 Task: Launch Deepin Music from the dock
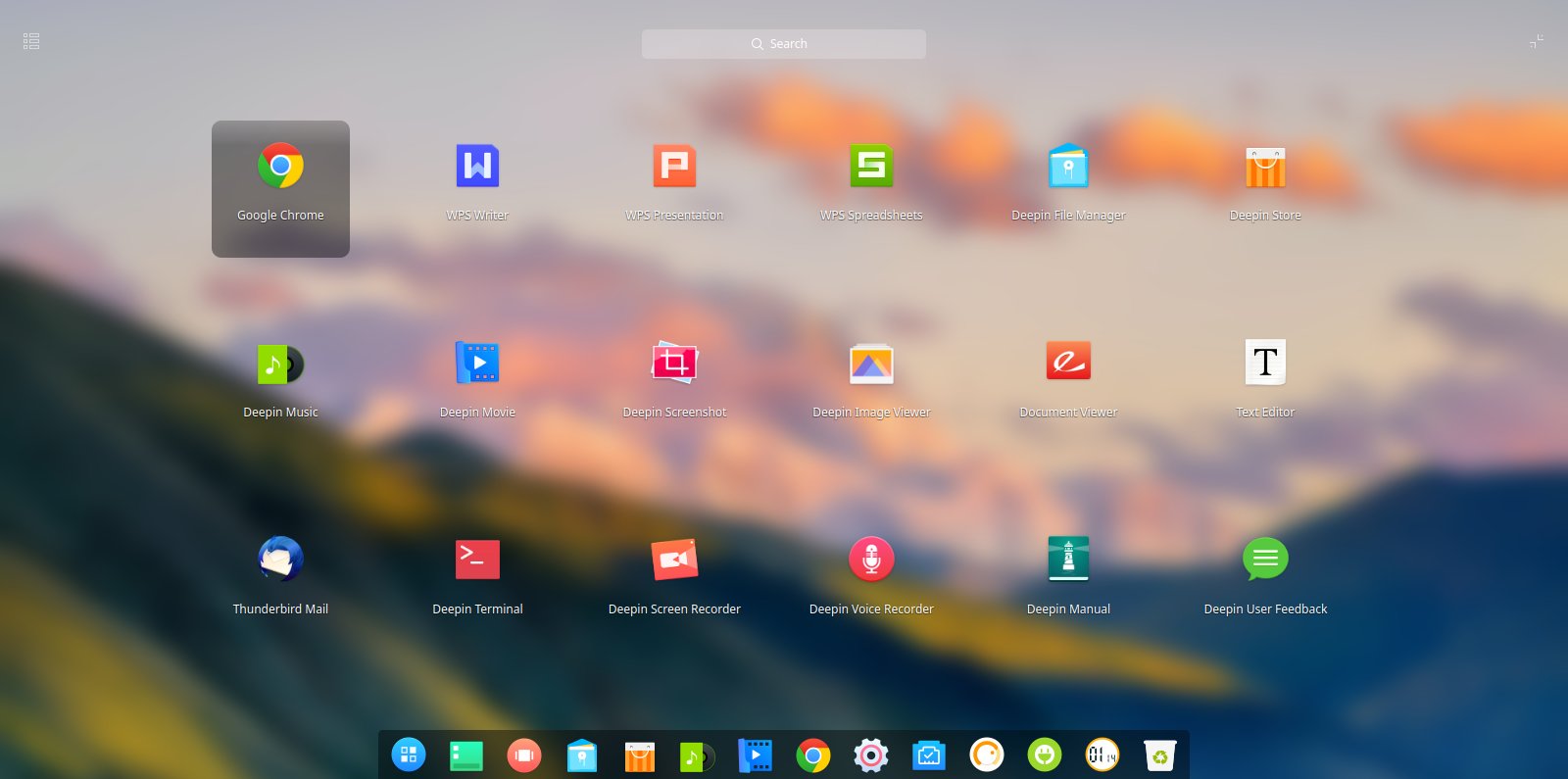[697, 755]
